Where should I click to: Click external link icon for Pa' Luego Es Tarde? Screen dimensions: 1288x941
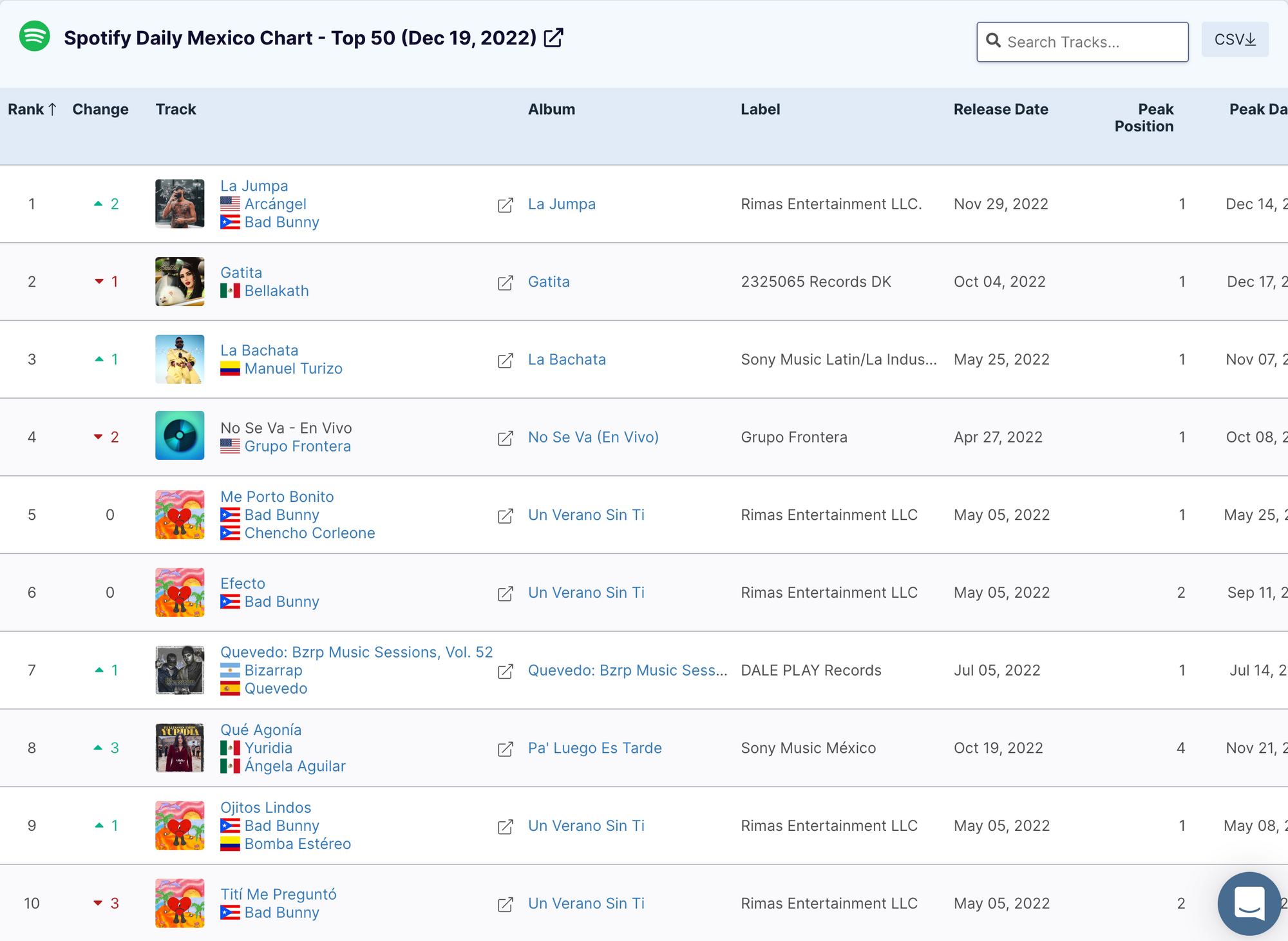pyautogui.click(x=506, y=749)
